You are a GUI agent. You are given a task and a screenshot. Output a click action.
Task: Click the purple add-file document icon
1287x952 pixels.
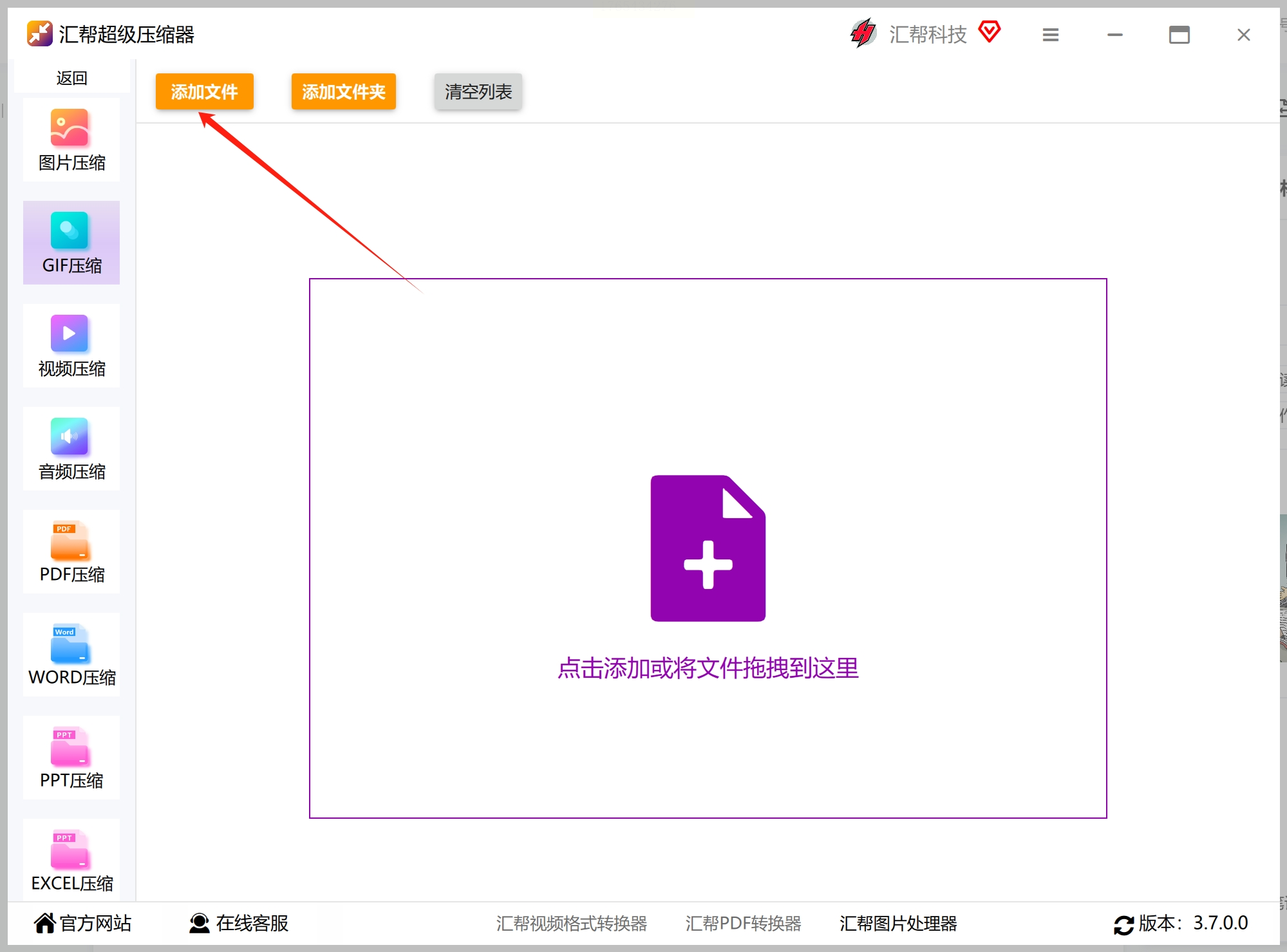click(x=708, y=548)
